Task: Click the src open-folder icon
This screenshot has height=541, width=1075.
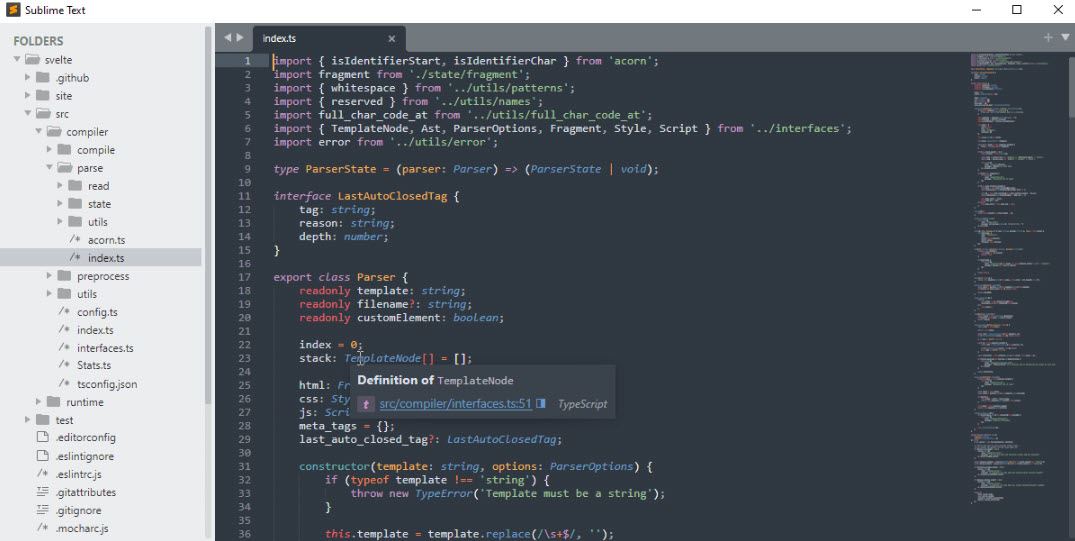Action: (x=43, y=114)
